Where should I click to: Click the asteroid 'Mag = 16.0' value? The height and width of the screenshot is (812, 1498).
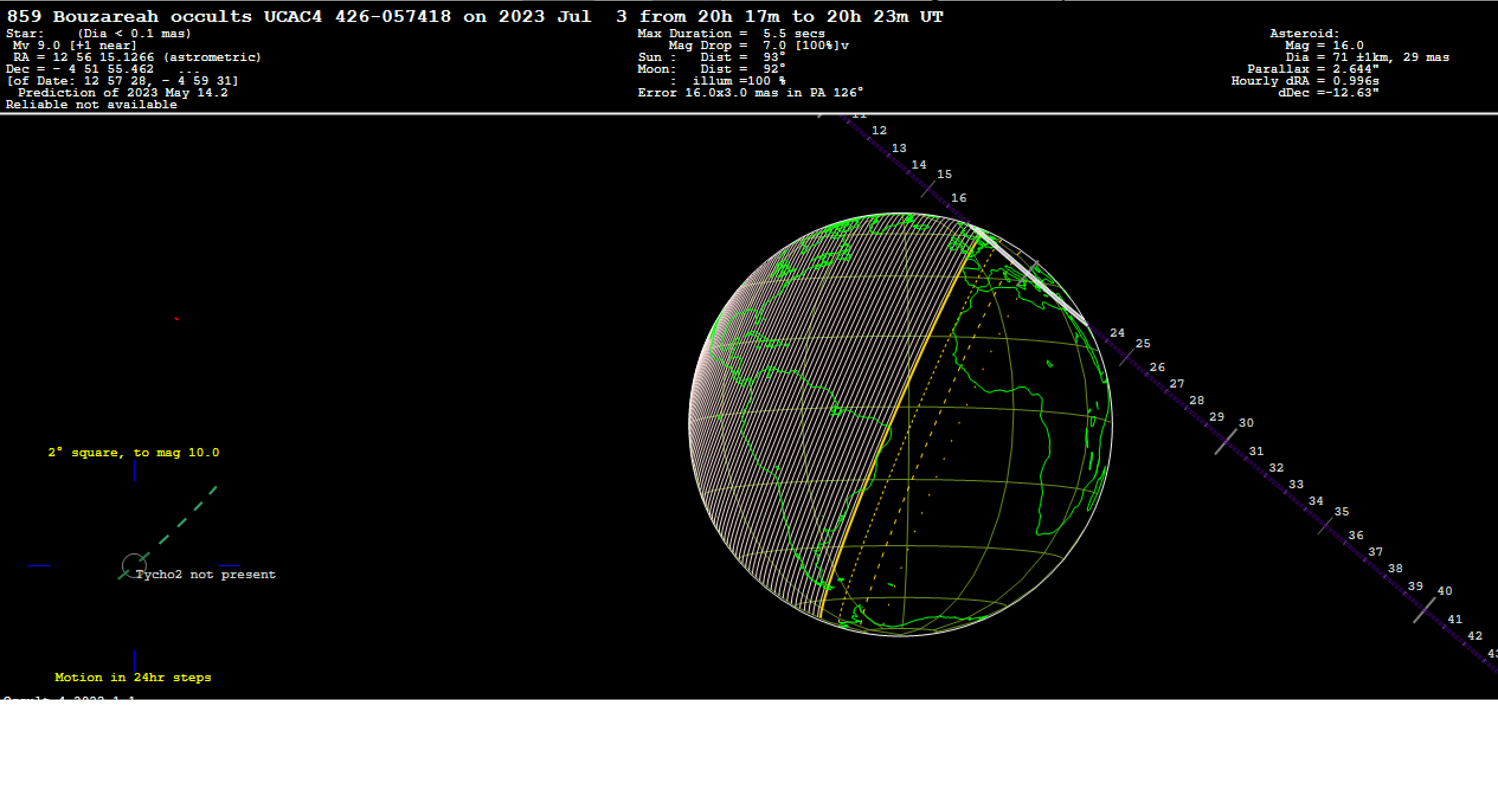tap(1325, 46)
